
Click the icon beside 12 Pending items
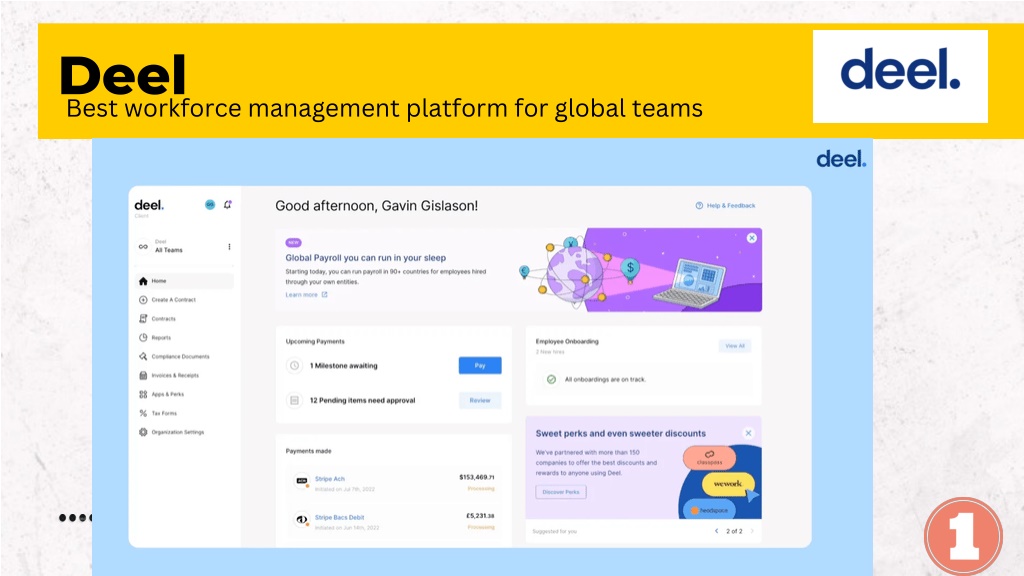tap(295, 400)
